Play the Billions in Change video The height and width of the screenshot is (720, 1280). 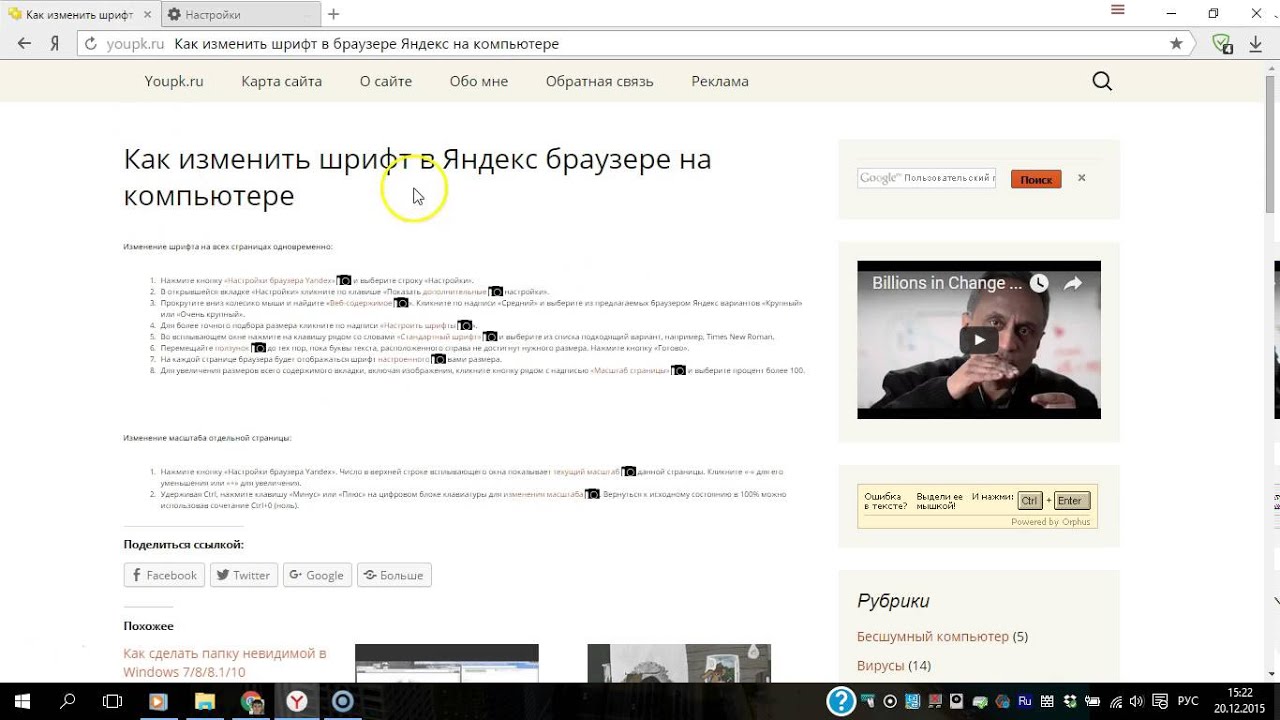979,340
